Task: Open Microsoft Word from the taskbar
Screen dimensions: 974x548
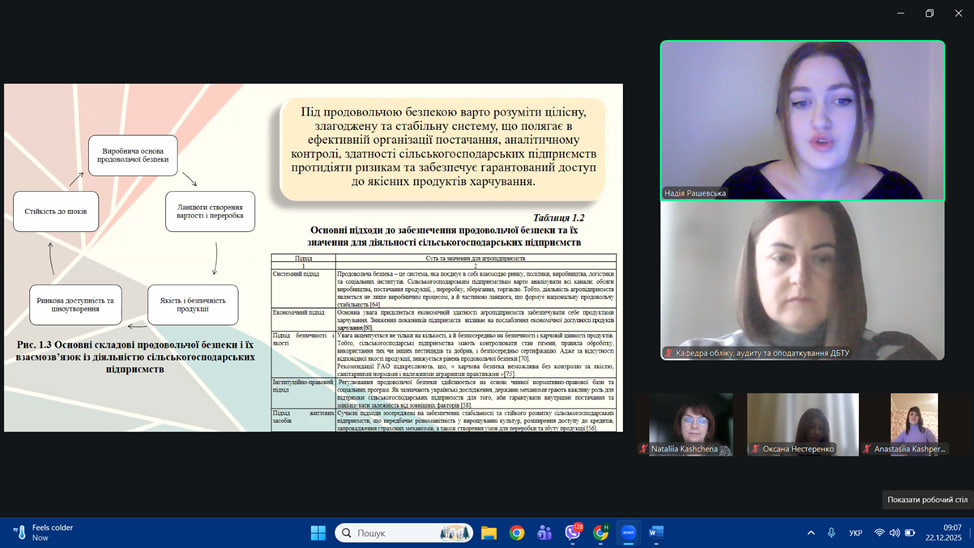Action: (656, 533)
